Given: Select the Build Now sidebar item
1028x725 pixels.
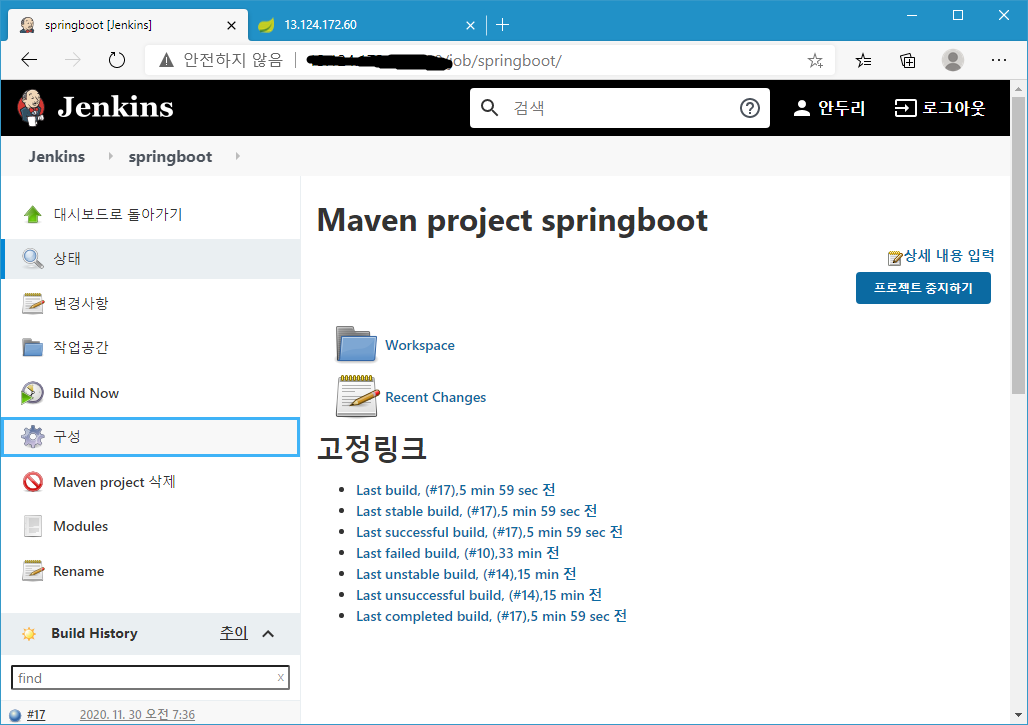Looking at the screenshot, I should click(x=86, y=393).
